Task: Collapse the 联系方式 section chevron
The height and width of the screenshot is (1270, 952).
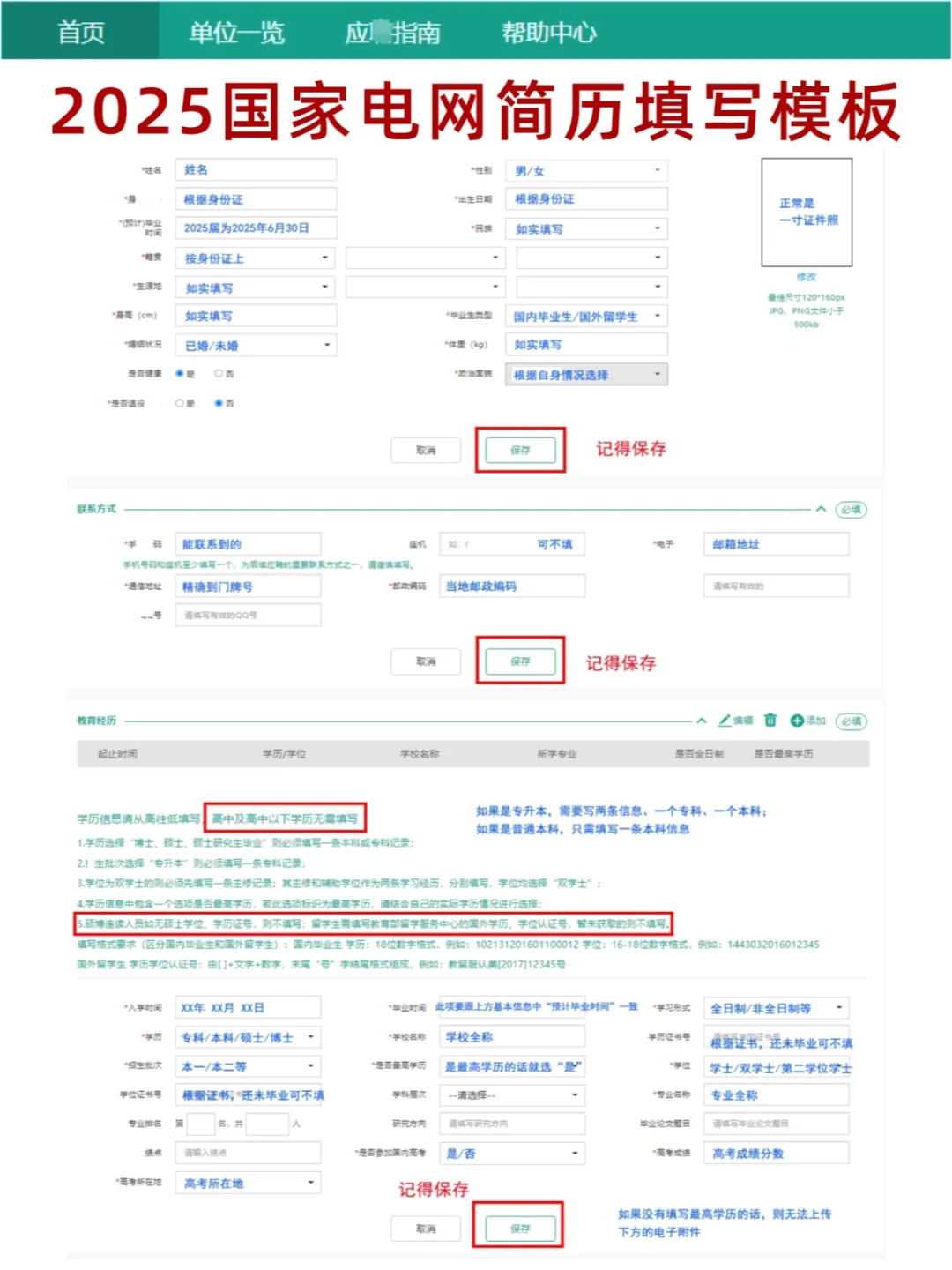Action: click(821, 509)
